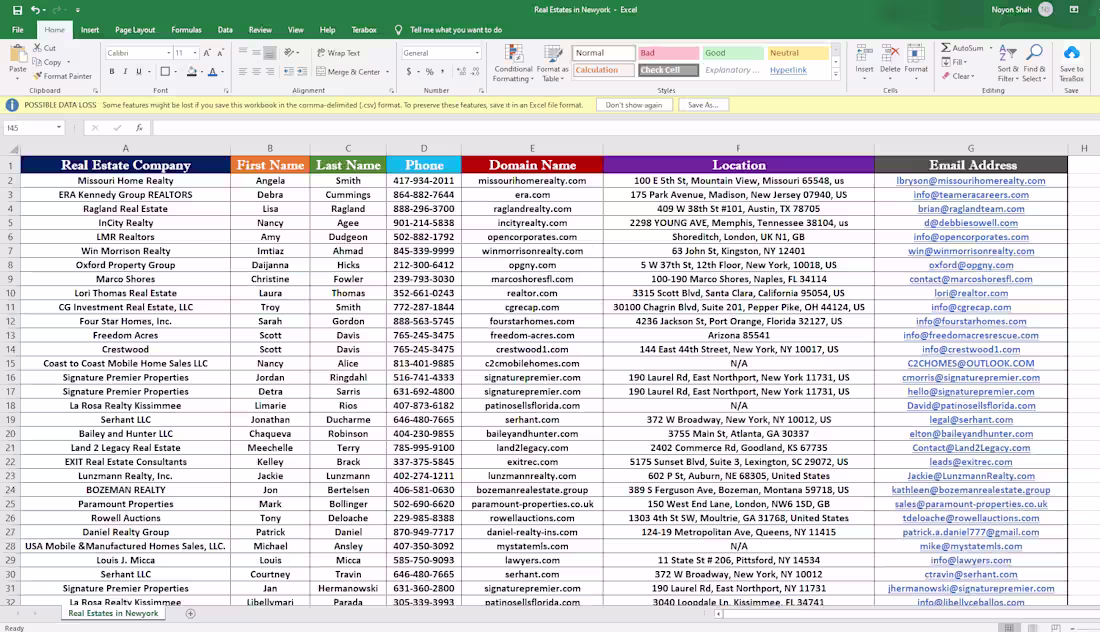Apply the Bad cell style

point(668,53)
